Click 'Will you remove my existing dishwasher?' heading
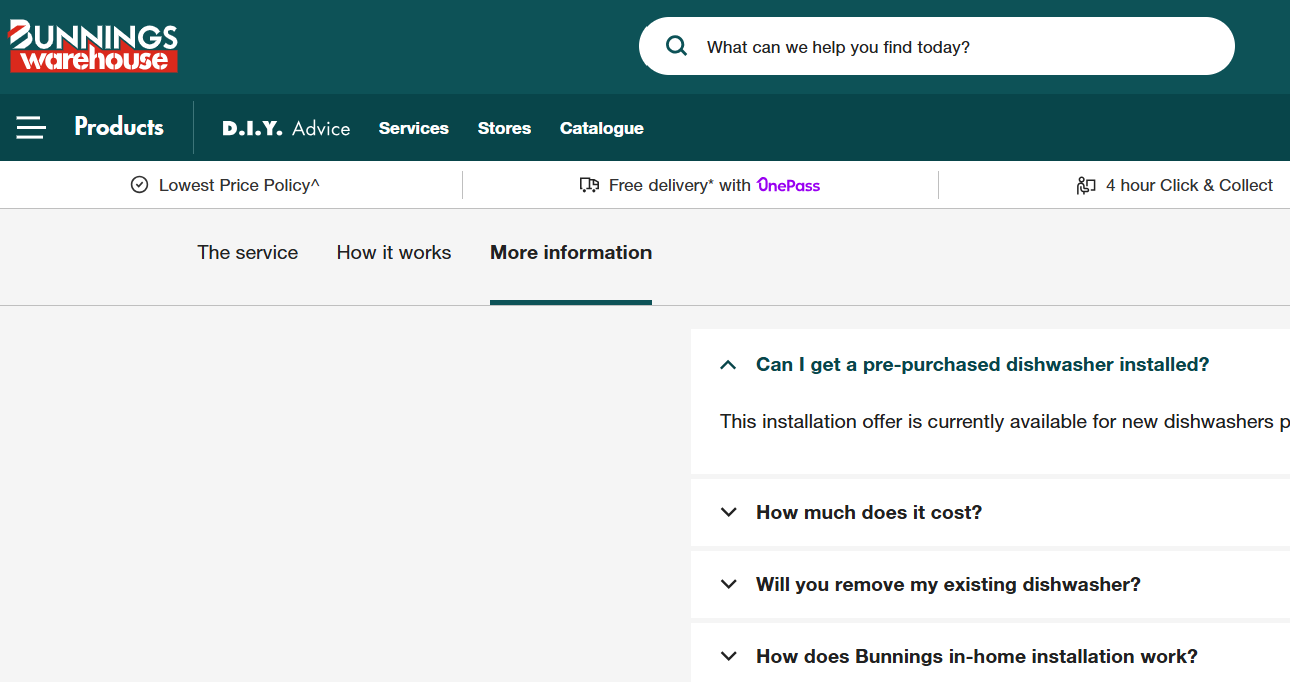This screenshot has width=1290, height=682. (948, 584)
